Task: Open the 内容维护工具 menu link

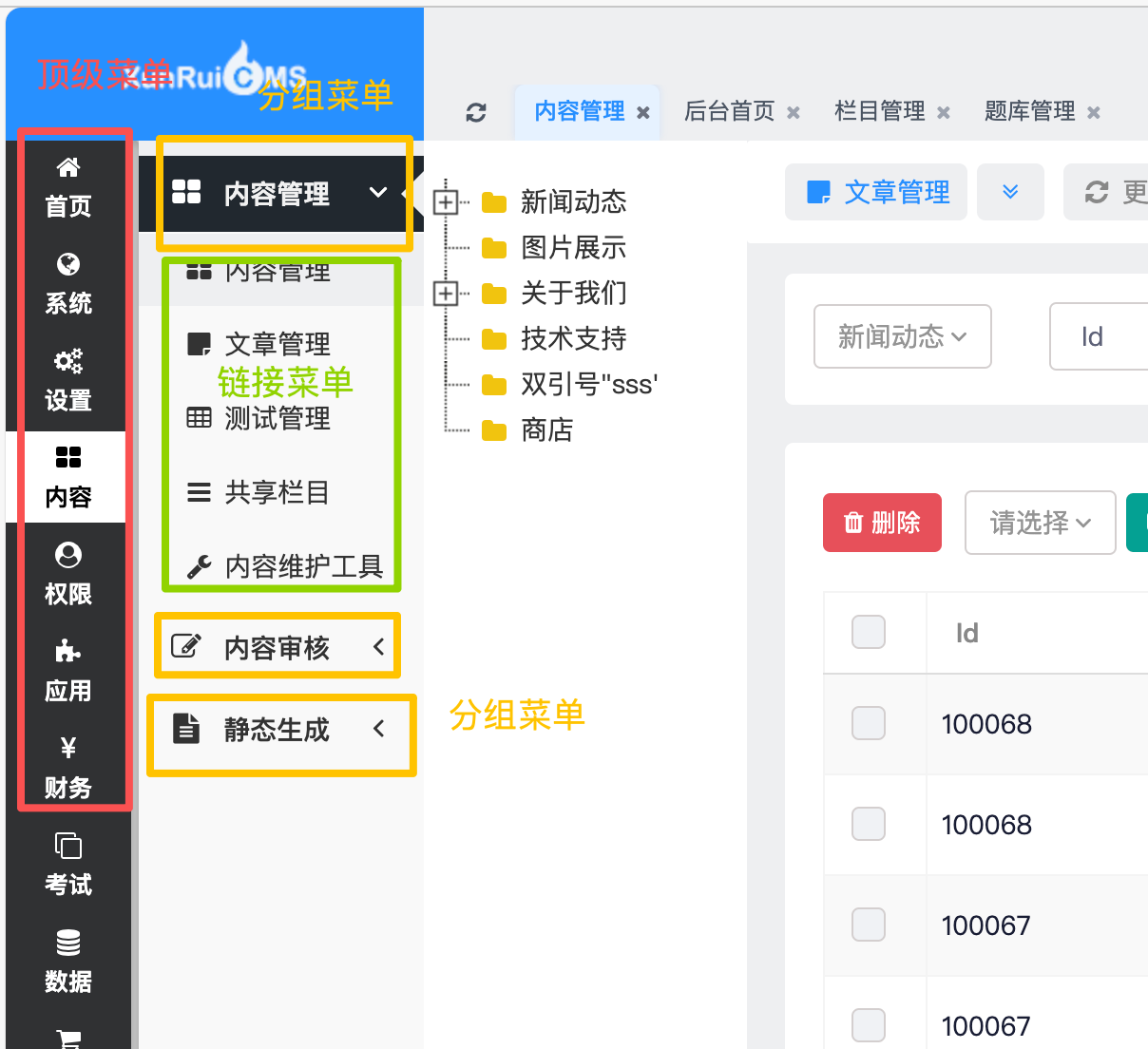Action: point(303,566)
